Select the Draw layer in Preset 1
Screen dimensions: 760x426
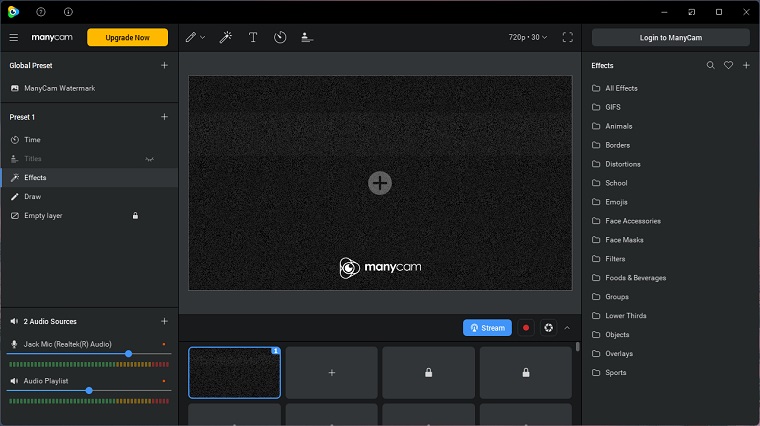tap(90, 197)
